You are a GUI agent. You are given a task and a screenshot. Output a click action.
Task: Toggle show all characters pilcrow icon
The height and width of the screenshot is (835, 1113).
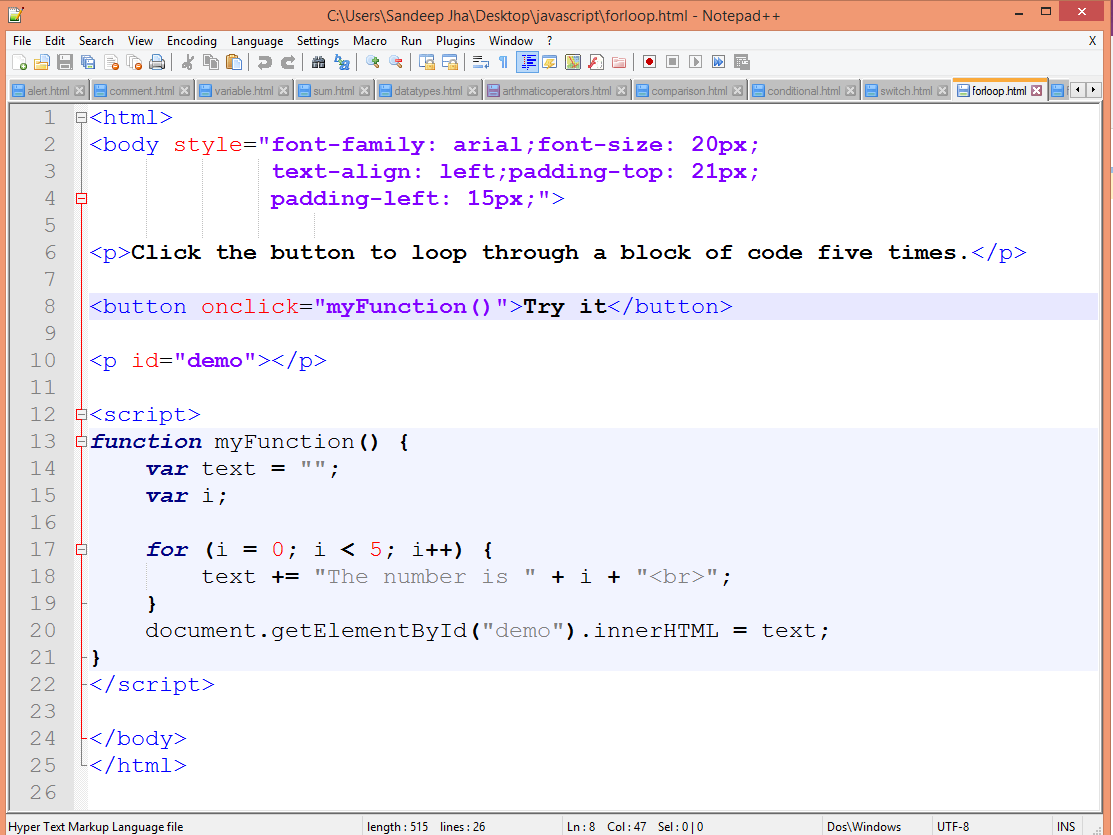pyautogui.click(x=503, y=62)
